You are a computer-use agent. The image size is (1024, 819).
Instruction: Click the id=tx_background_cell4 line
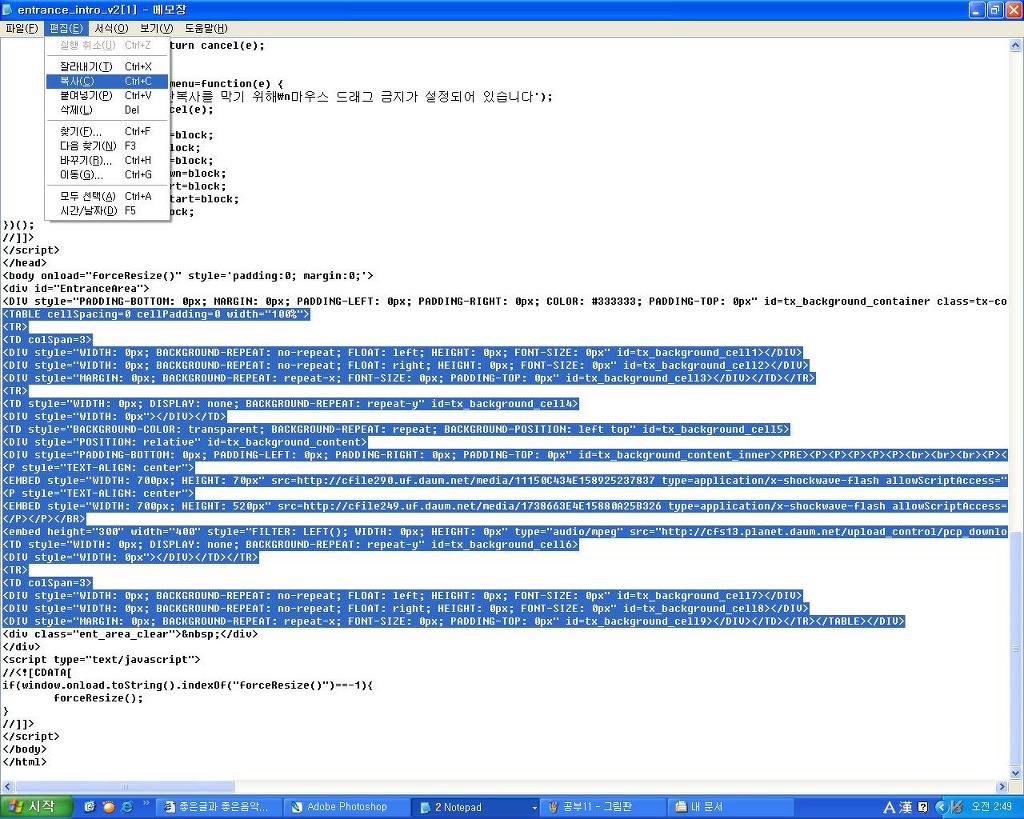pyautogui.click(x=291, y=404)
